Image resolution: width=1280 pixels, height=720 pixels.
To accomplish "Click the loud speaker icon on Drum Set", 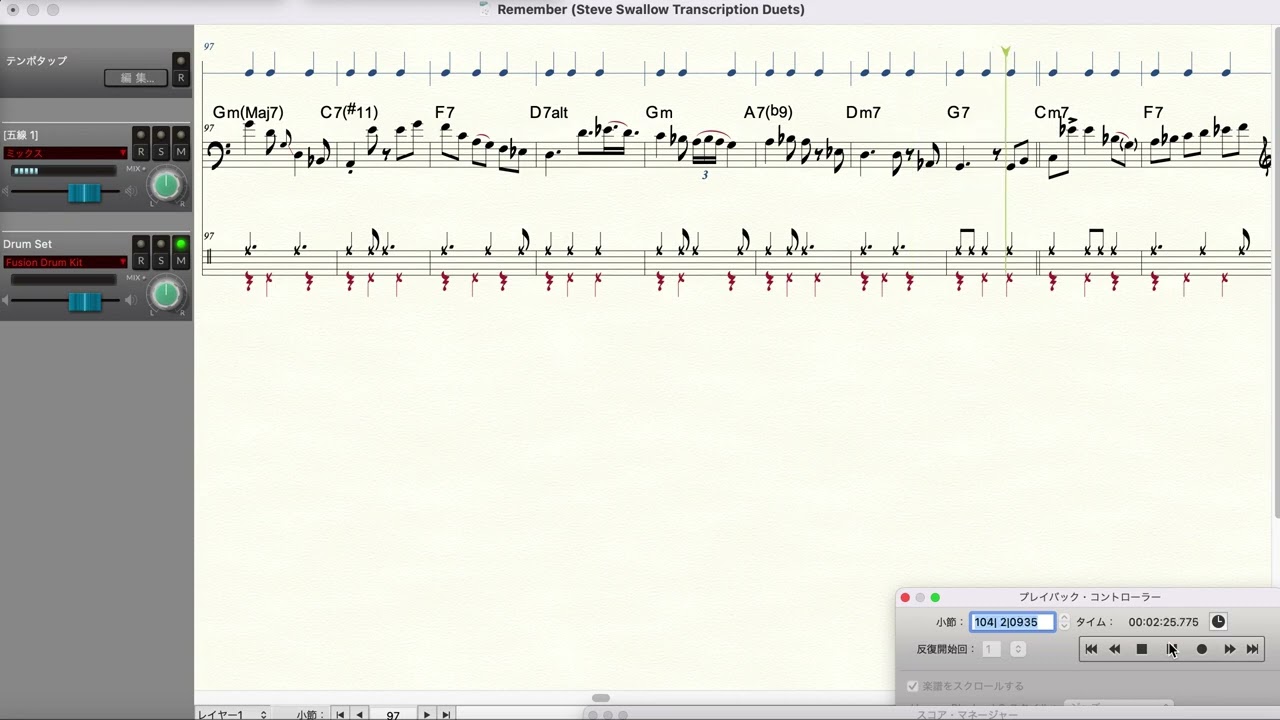I will coord(130,301).
